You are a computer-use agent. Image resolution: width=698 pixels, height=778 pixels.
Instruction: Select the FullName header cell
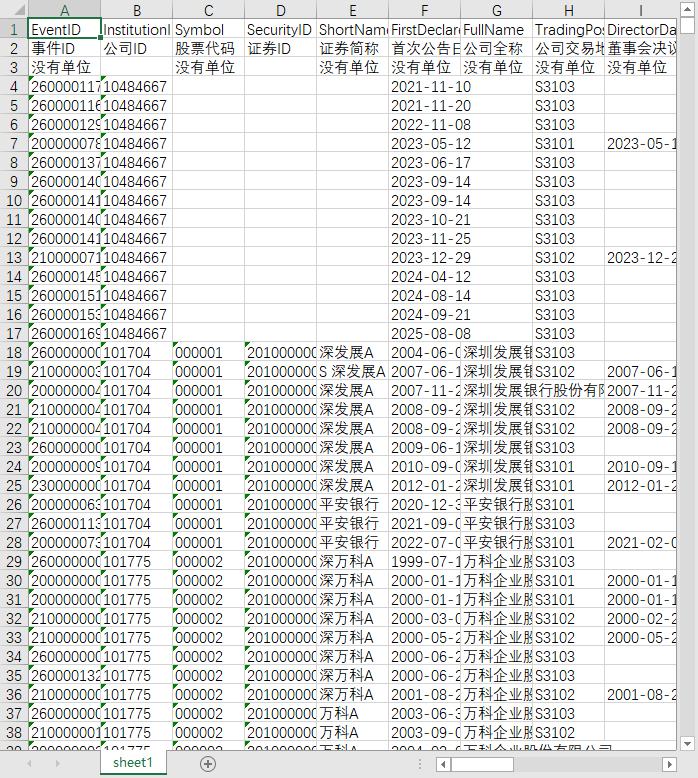click(x=496, y=29)
